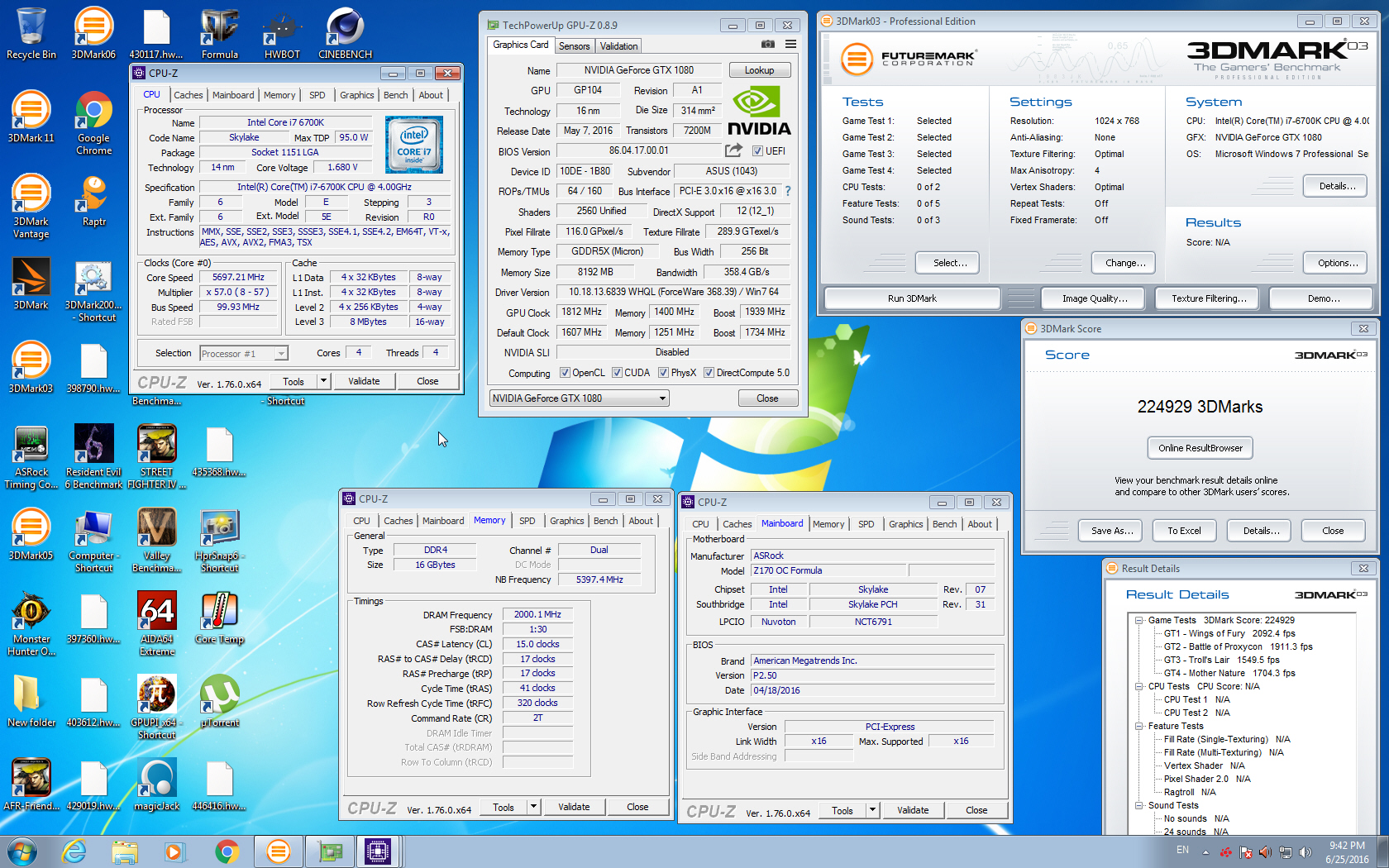
Task: Click the Run 3DMark button
Action: [x=912, y=298]
